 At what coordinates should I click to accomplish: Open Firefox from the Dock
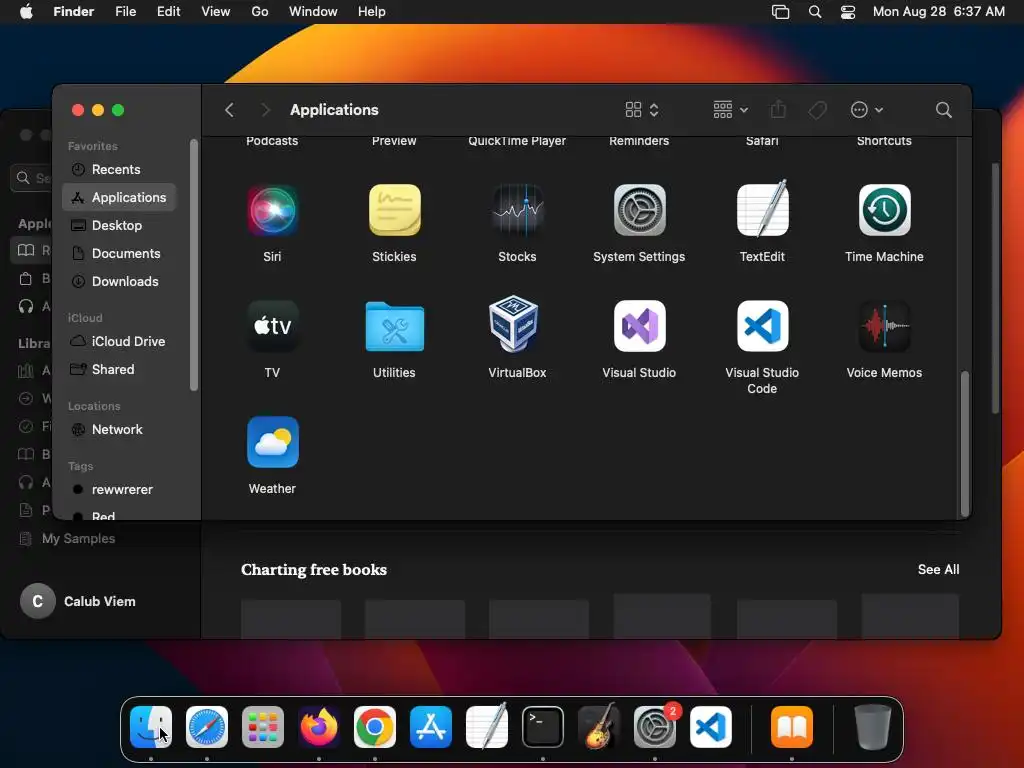319,727
